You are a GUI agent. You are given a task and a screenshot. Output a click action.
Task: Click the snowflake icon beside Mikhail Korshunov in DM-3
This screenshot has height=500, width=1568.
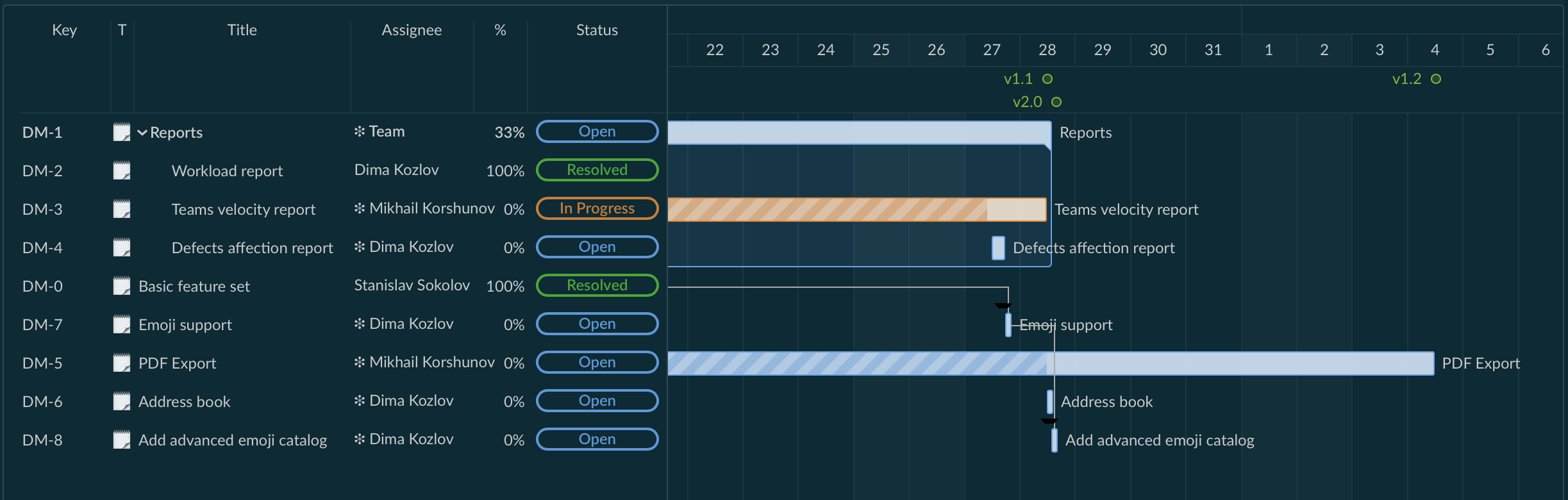[x=360, y=208]
